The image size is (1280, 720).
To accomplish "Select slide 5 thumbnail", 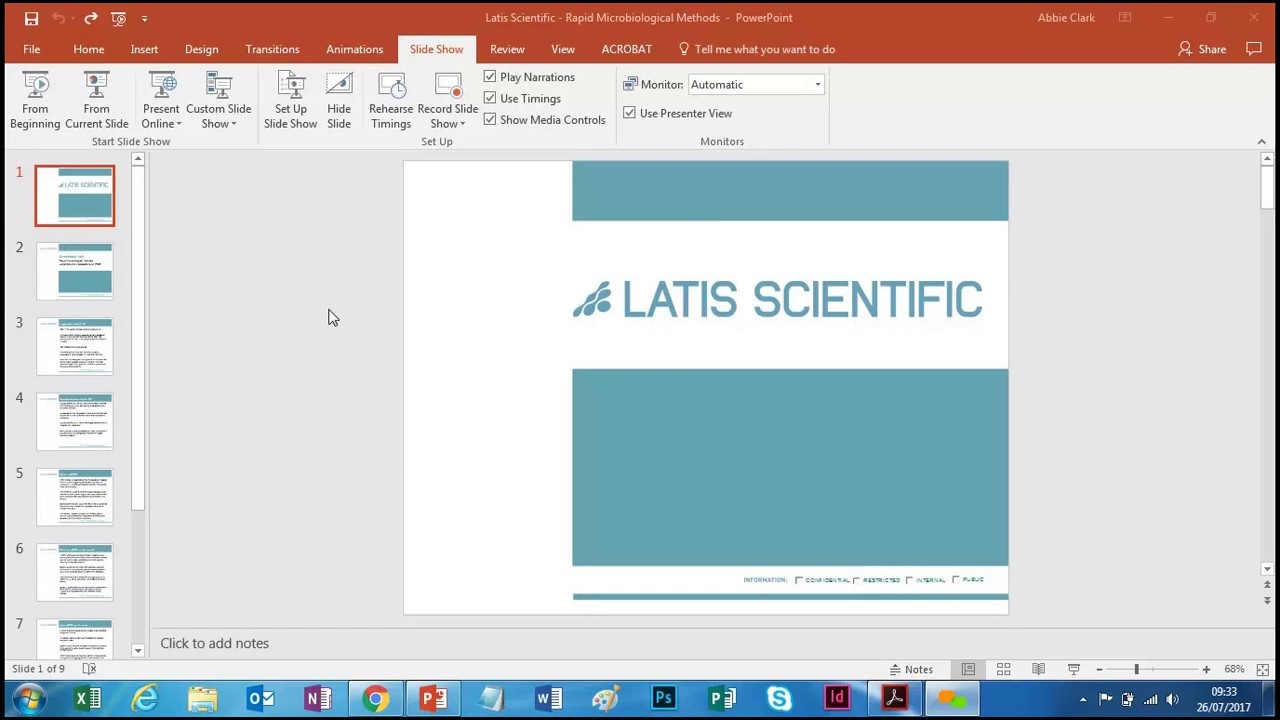I will [75, 497].
